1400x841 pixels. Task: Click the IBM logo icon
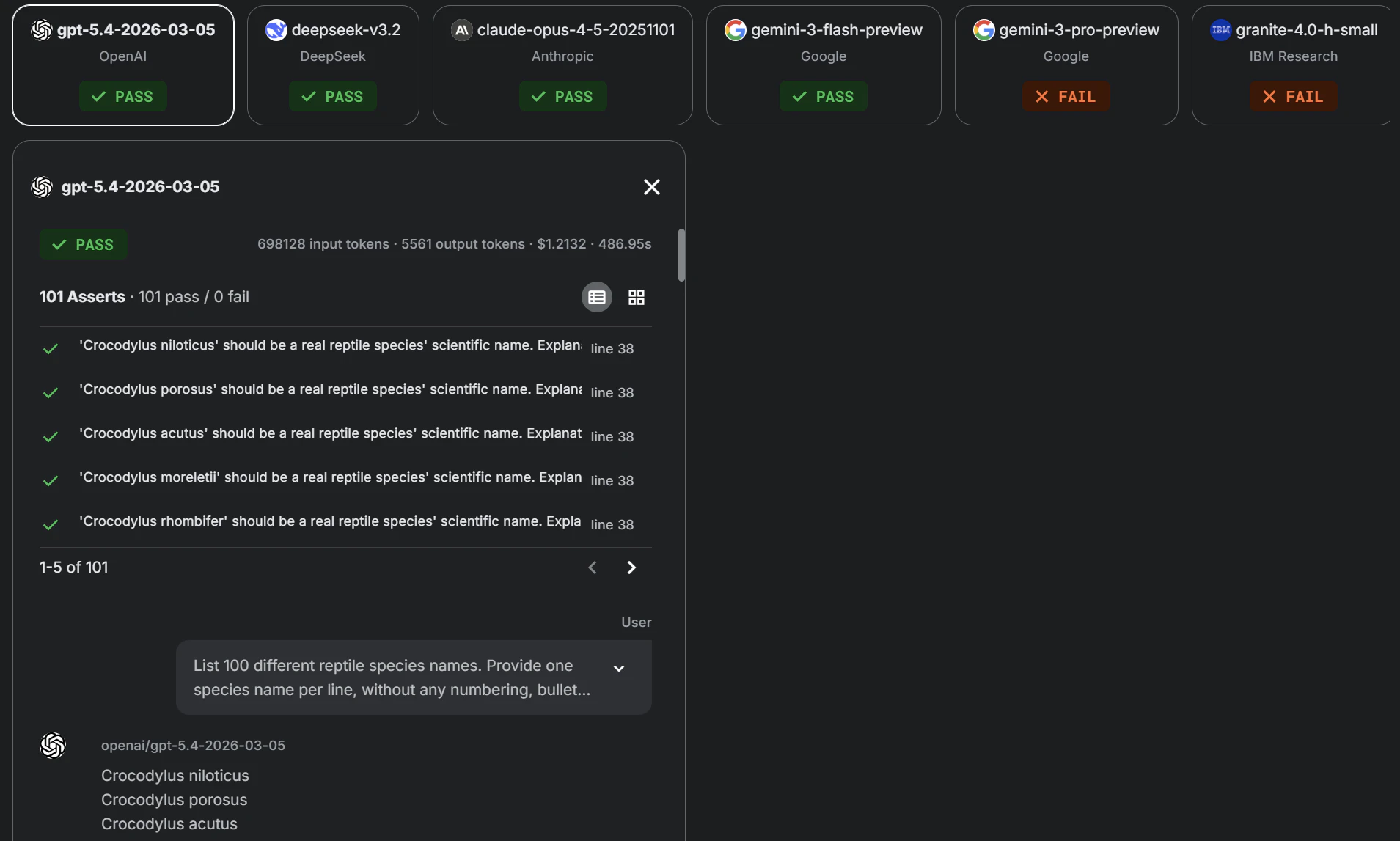[1221, 30]
